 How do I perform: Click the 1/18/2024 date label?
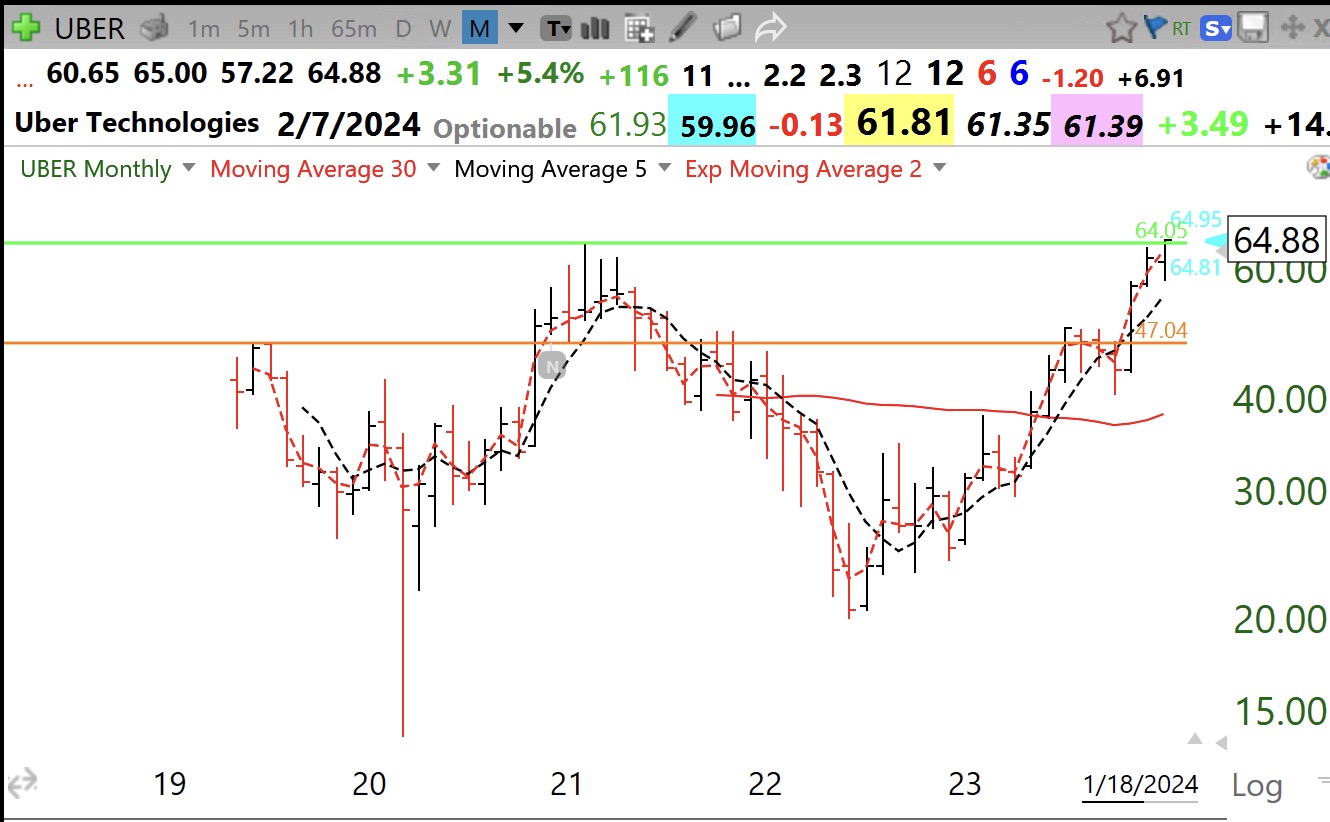[x=1140, y=785]
